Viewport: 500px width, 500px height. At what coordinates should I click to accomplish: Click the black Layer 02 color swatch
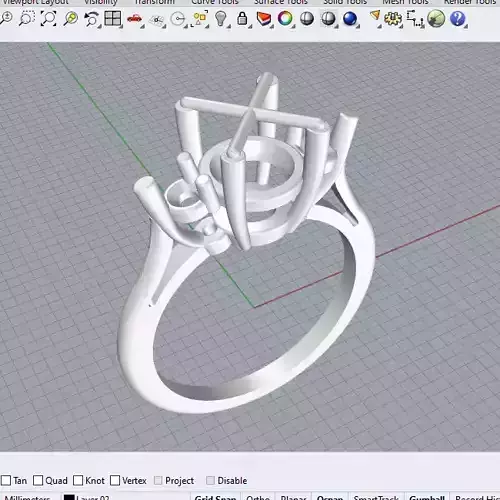(x=69, y=497)
